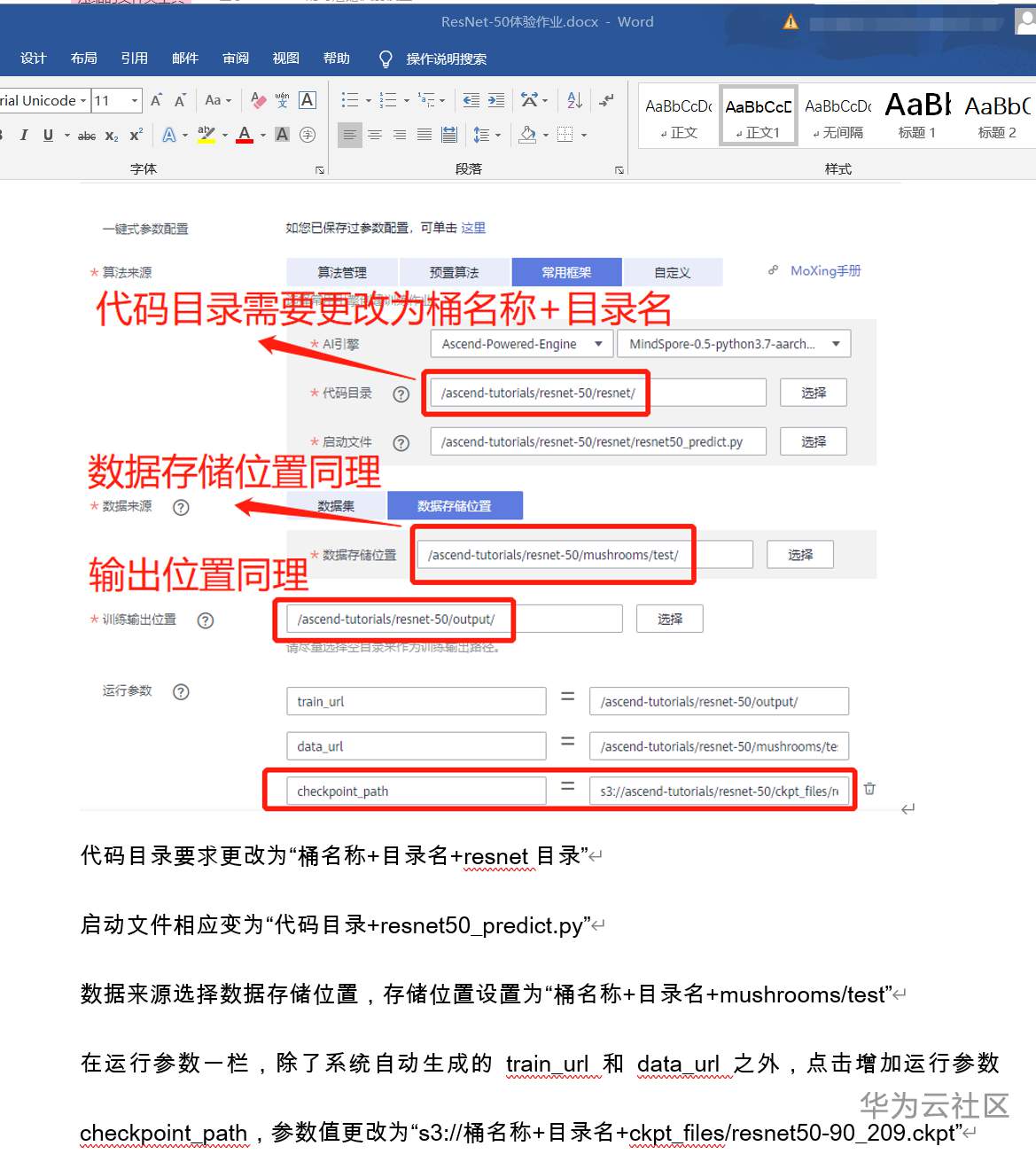Open account avatar in title bar
Image resolution: width=1036 pixels, height=1154 pixels.
pyautogui.click(x=1025, y=22)
